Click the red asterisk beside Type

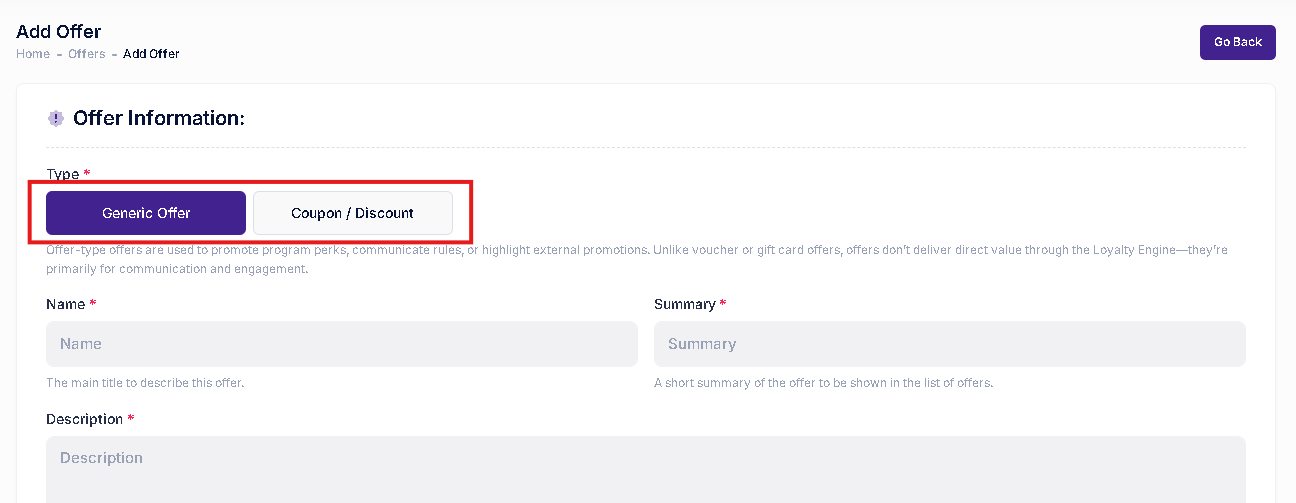point(87,174)
